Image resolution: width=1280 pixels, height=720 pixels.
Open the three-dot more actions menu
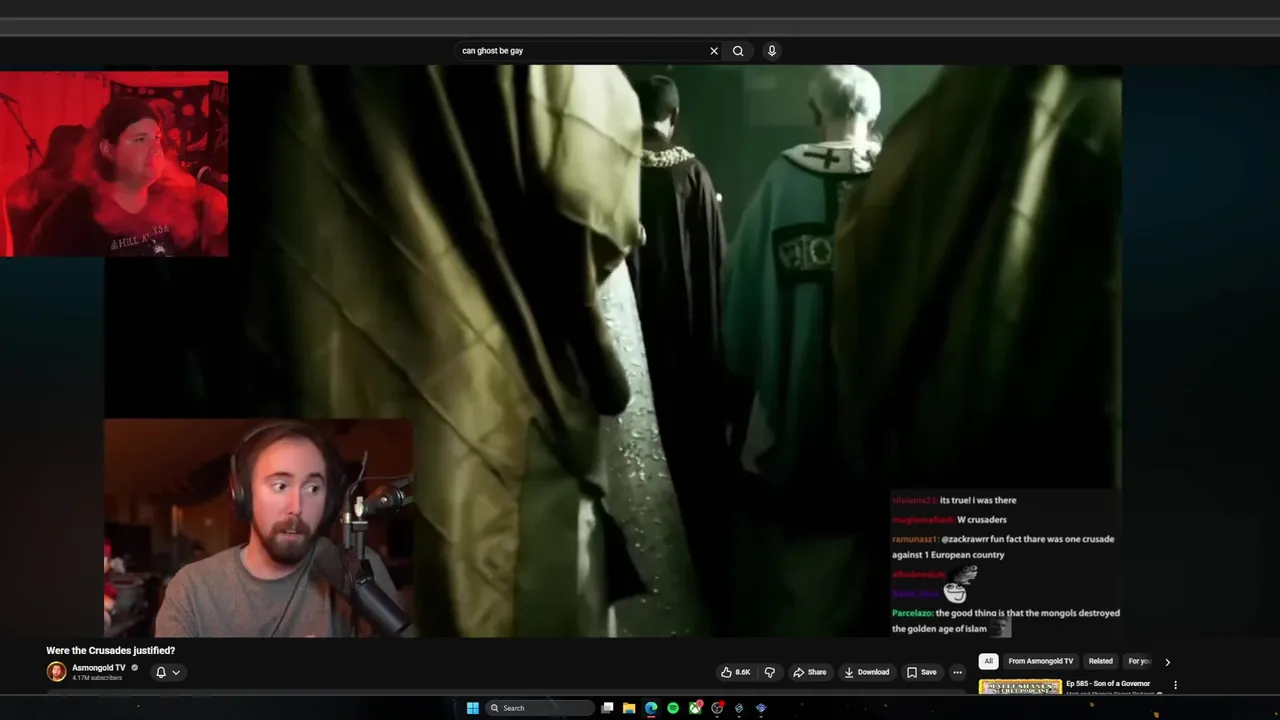tap(957, 672)
